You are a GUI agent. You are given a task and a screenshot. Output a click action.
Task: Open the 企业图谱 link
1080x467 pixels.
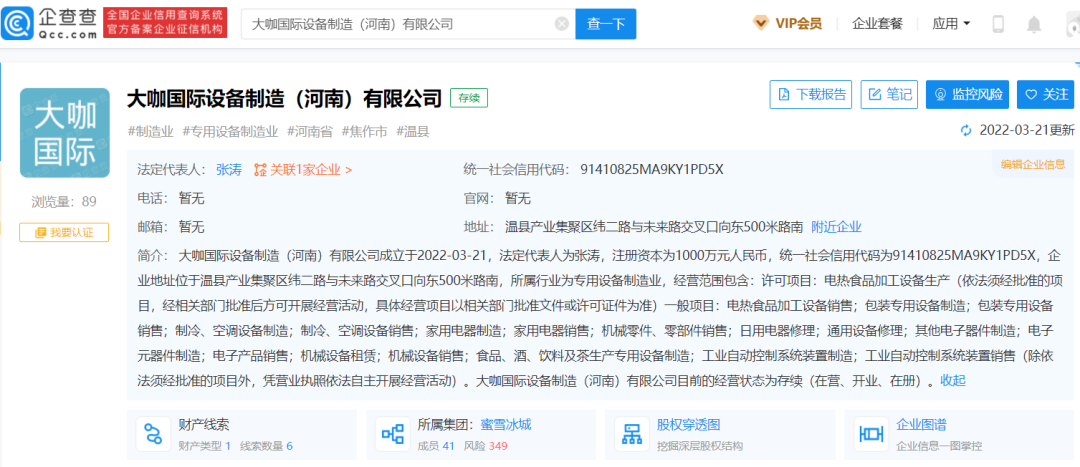921,424
